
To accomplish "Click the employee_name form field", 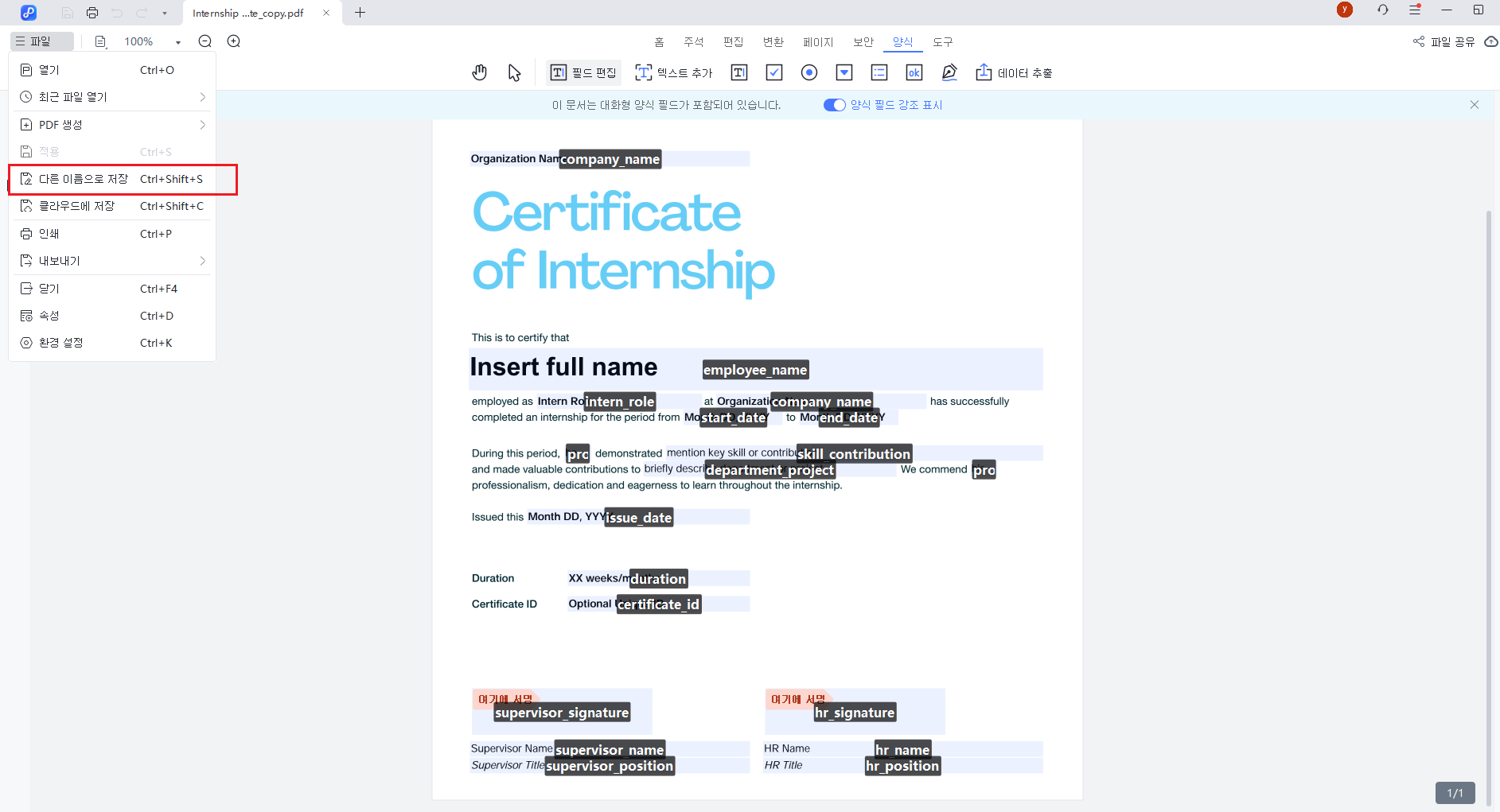I will (x=755, y=370).
